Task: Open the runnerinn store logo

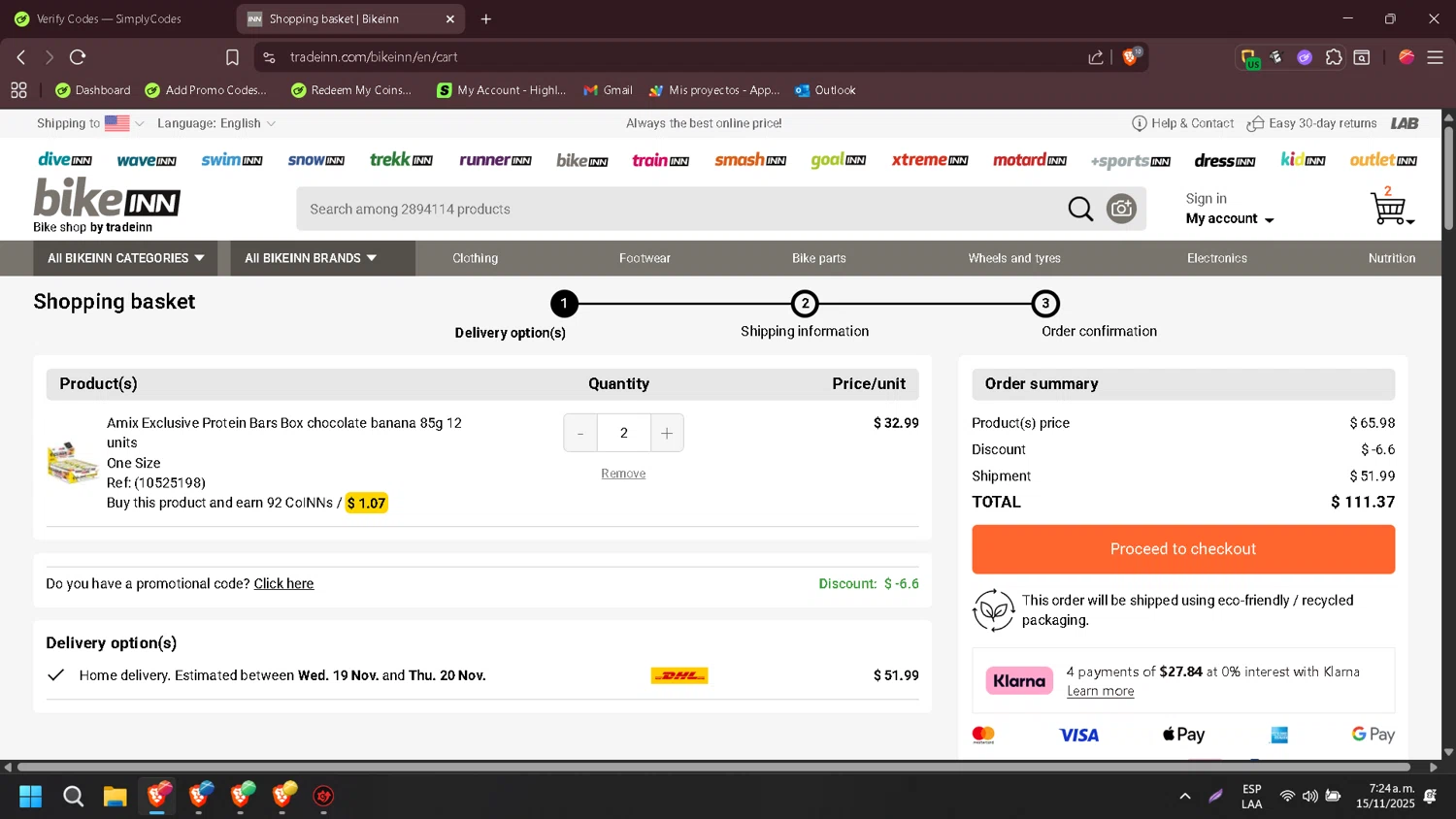Action: 495,160
